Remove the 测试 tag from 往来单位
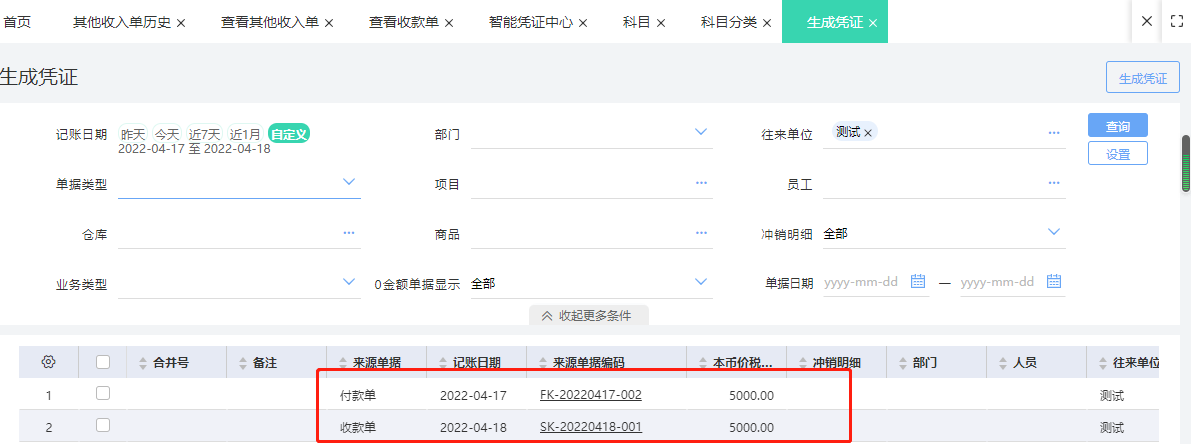The height and width of the screenshot is (444, 1191). tap(868, 133)
